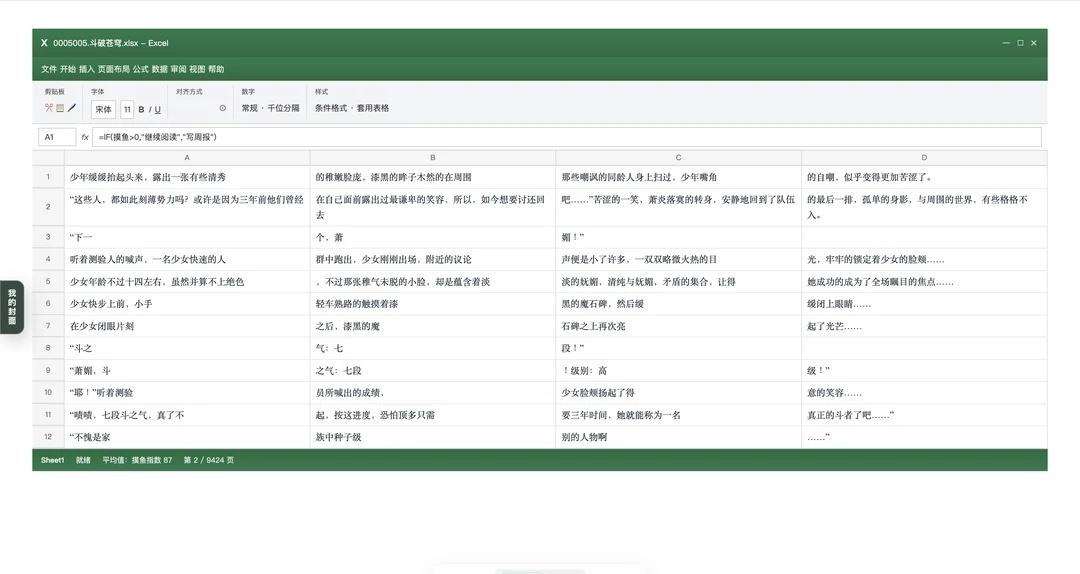Open the 开始 menu
1080x574 pixels.
coord(68,69)
